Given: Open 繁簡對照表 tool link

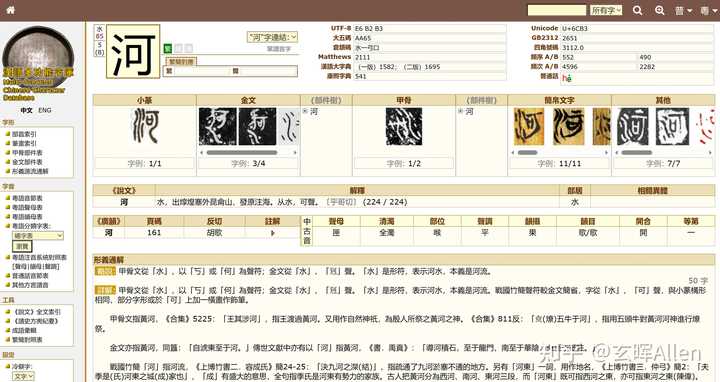Looking at the screenshot, I should 27,339.
